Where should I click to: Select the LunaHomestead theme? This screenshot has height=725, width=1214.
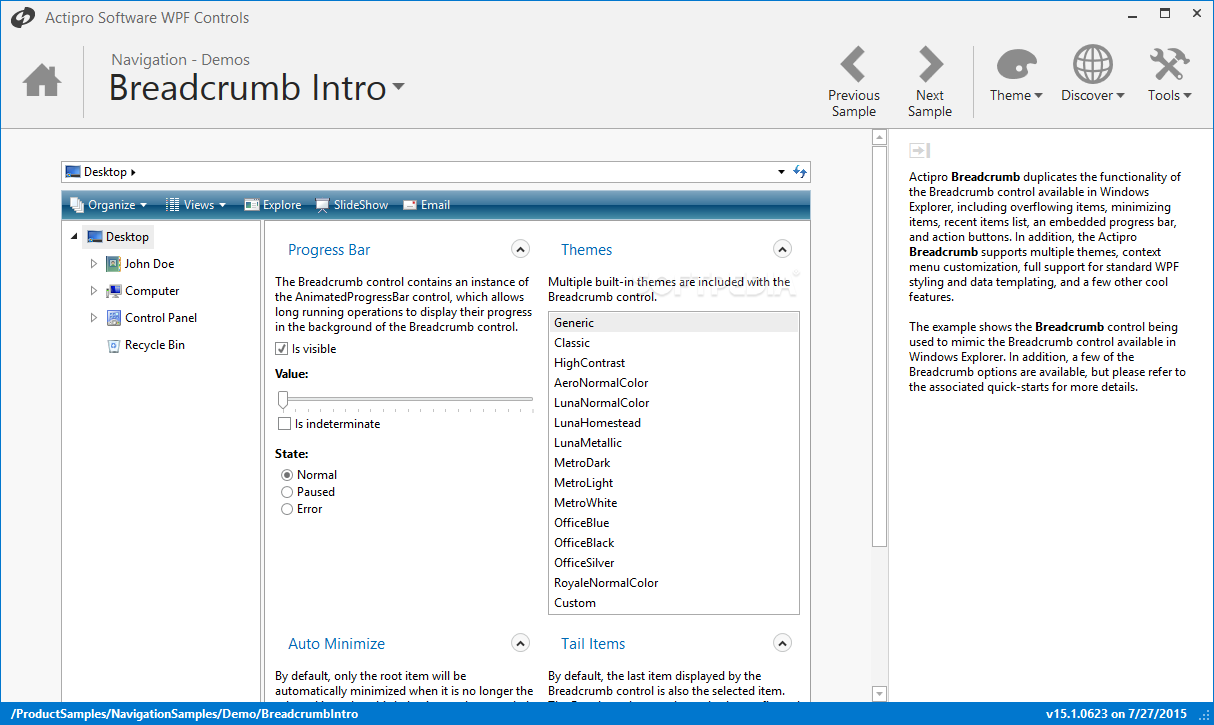(x=674, y=423)
